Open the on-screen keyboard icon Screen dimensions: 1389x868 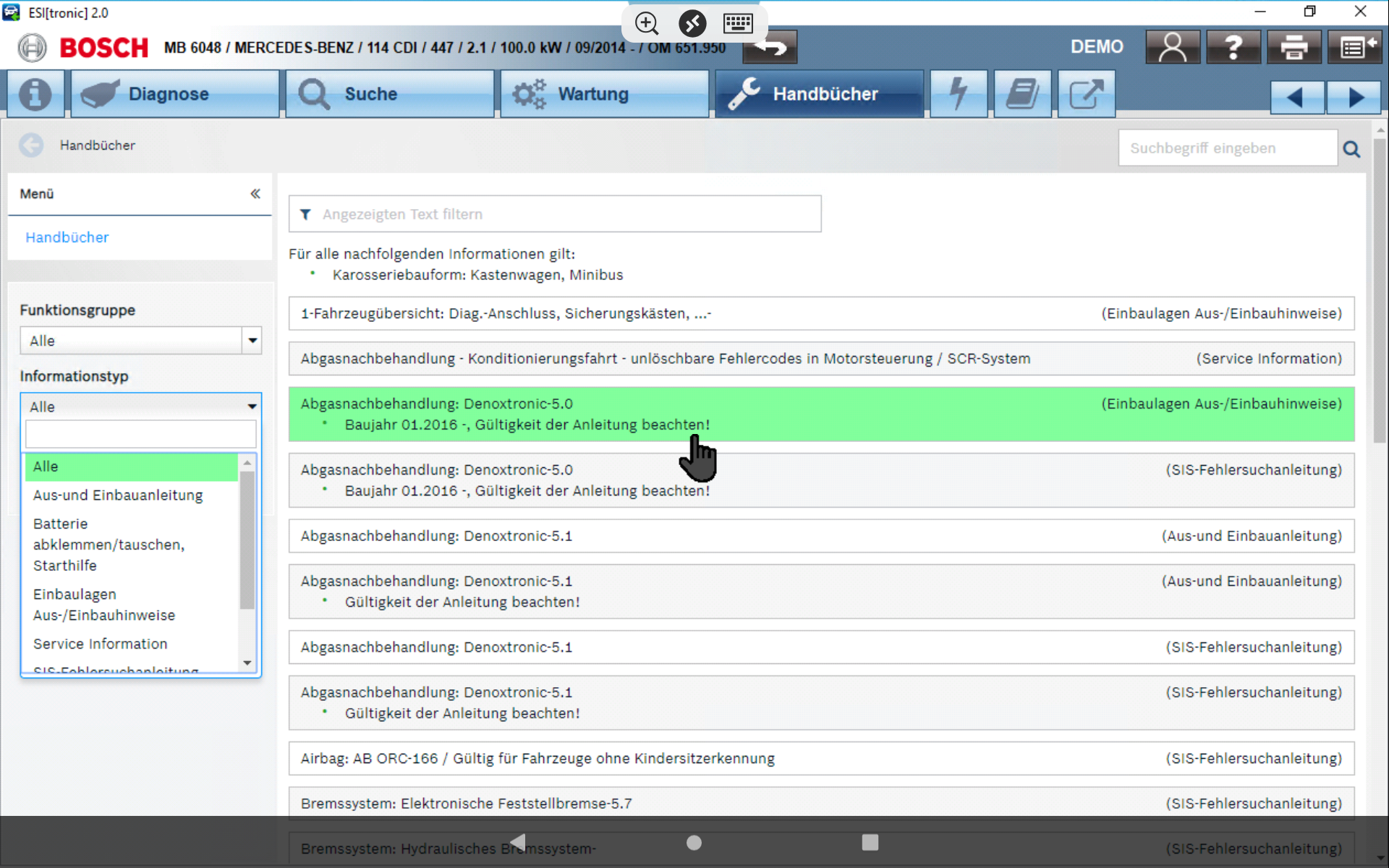click(738, 23)
